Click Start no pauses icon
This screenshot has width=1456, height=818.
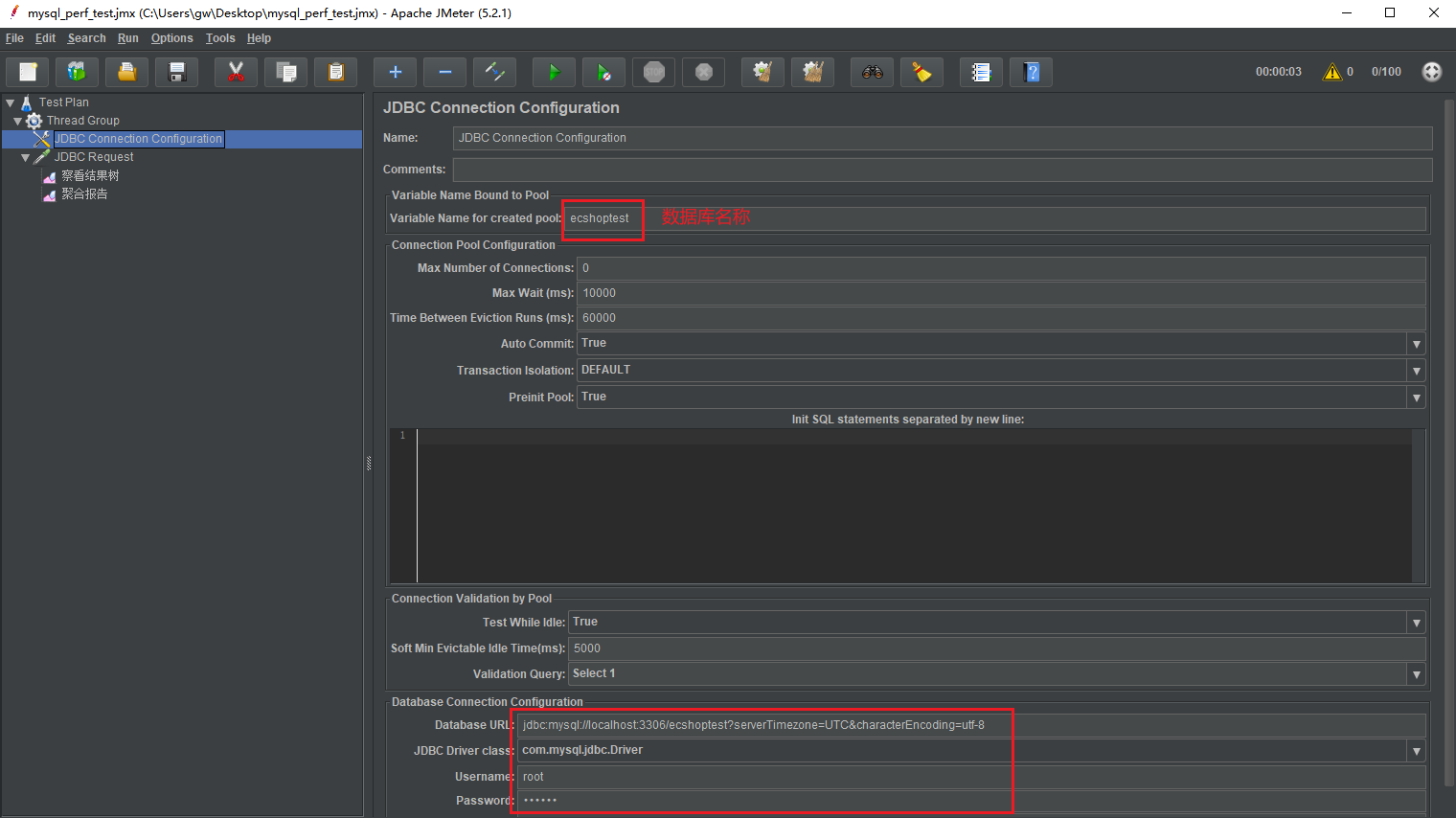pyautogui.click(x=603, y=72)
